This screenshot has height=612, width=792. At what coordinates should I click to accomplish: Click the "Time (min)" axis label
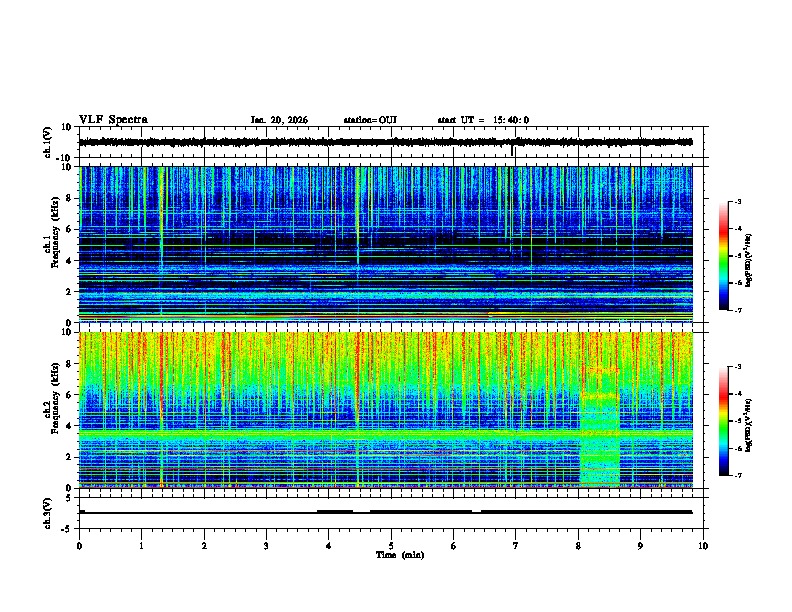pyautogui.click(x=400, y=555)
